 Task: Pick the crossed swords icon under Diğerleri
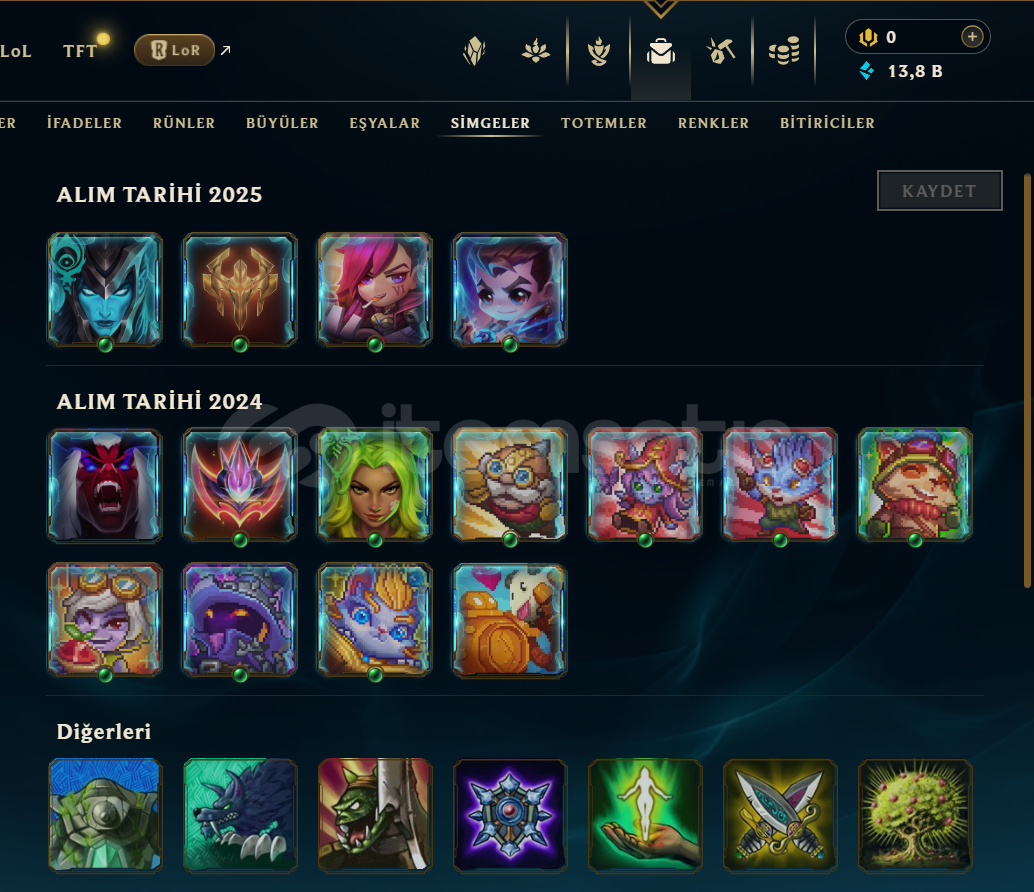tap(780, 815)
